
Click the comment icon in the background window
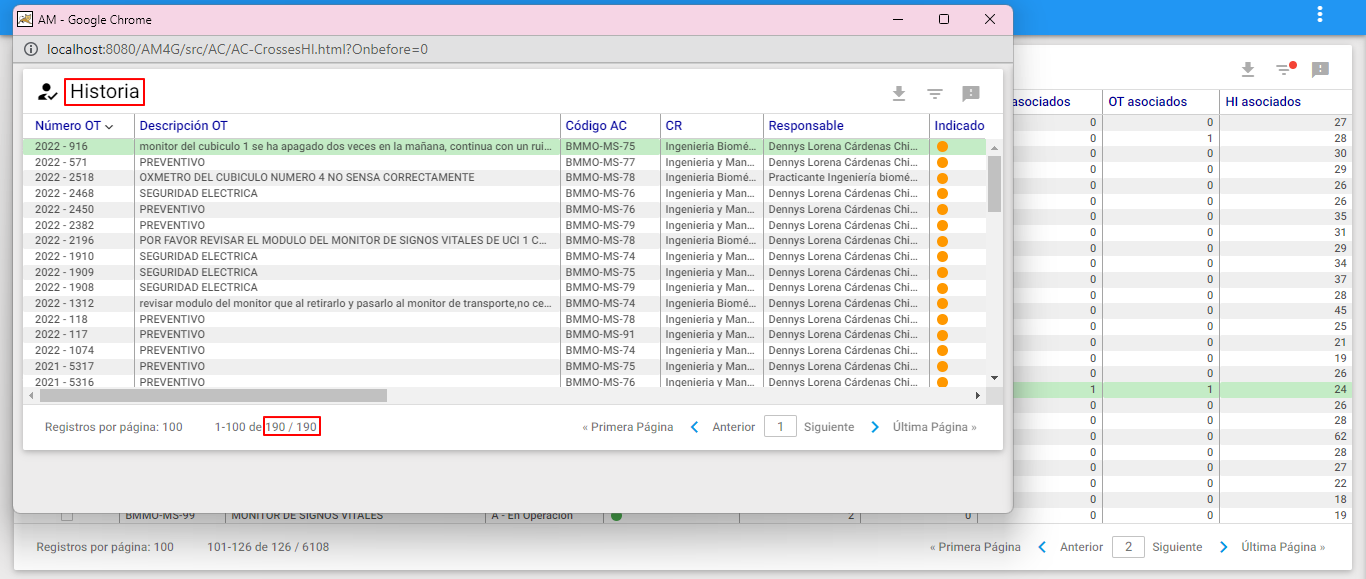(x=1320, y=69)
